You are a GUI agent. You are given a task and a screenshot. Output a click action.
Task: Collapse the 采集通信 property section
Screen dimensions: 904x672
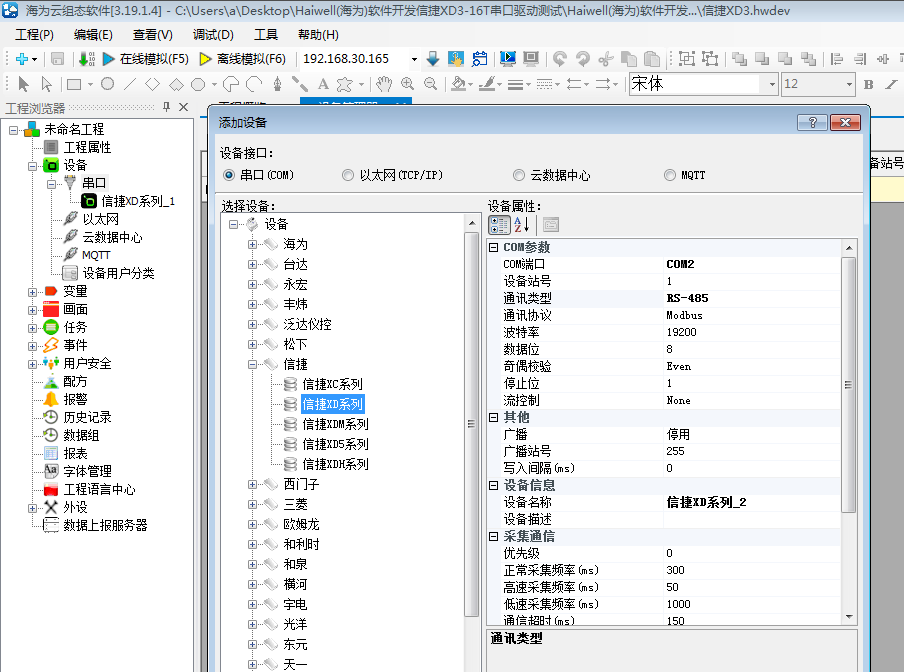pos(494,537)
